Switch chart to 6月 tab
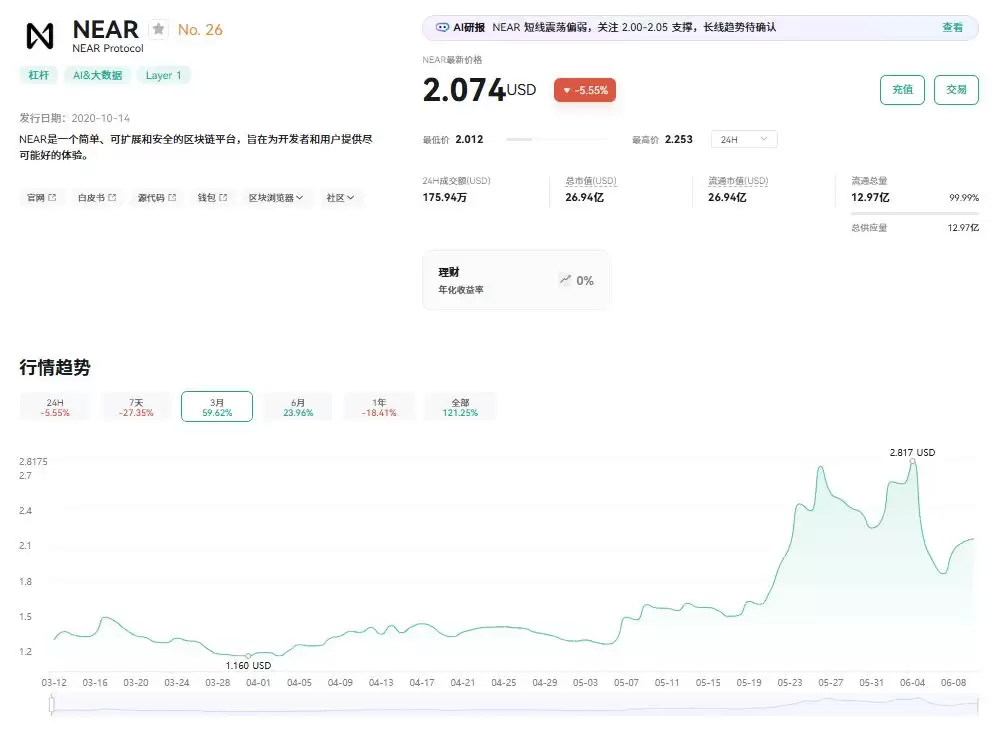1008x749 pixels. coord(298,407)
